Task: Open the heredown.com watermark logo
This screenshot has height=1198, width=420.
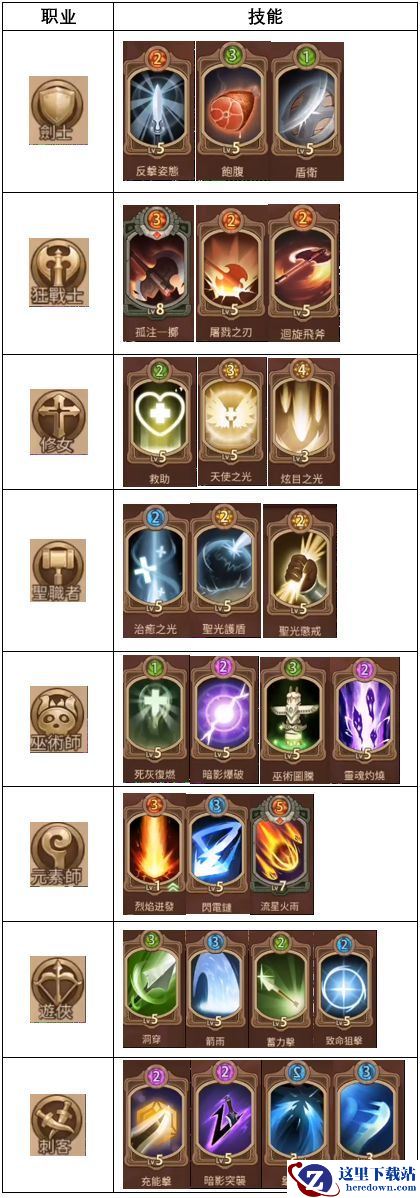Action: [352, 1179]
